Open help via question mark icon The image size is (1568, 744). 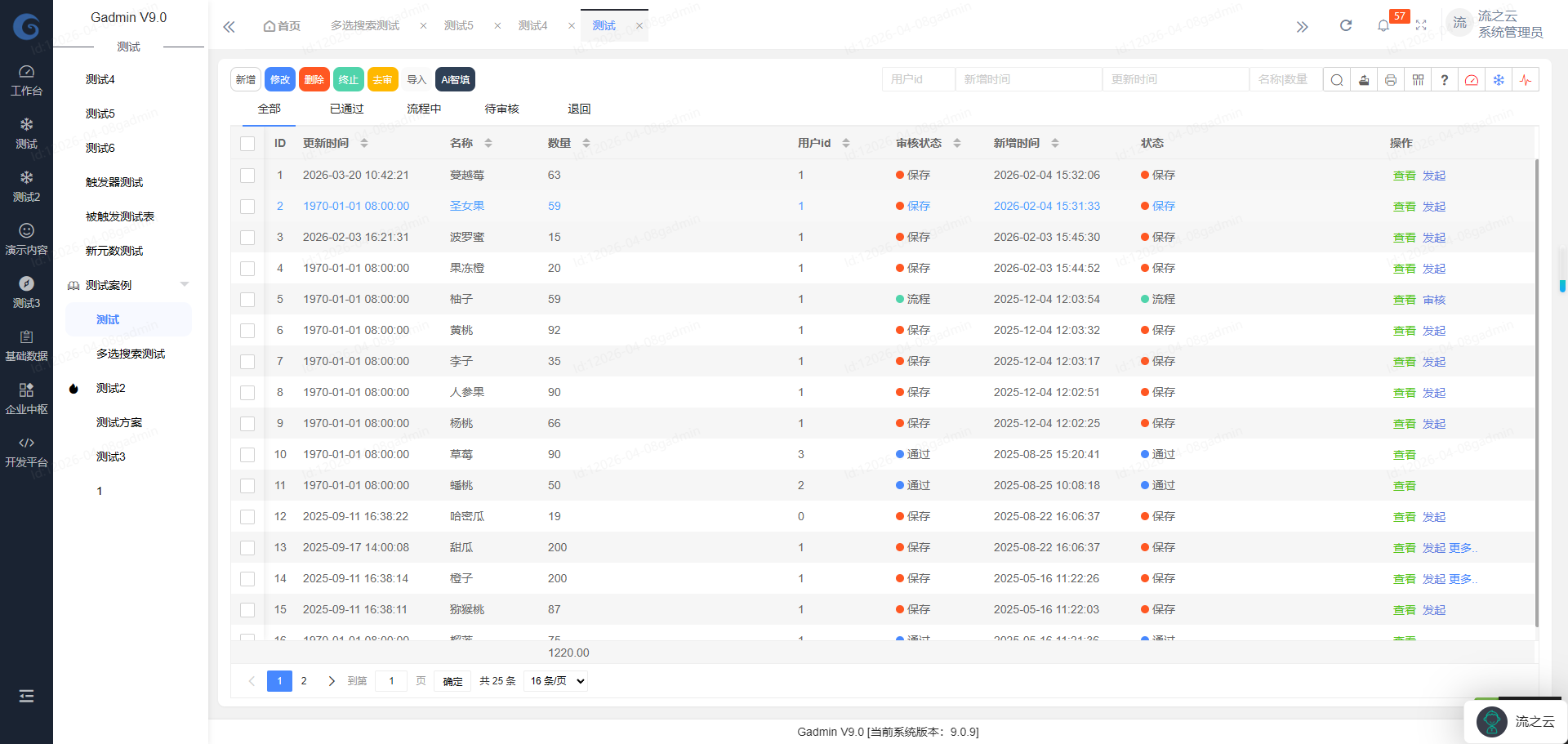pos(1445,80)
